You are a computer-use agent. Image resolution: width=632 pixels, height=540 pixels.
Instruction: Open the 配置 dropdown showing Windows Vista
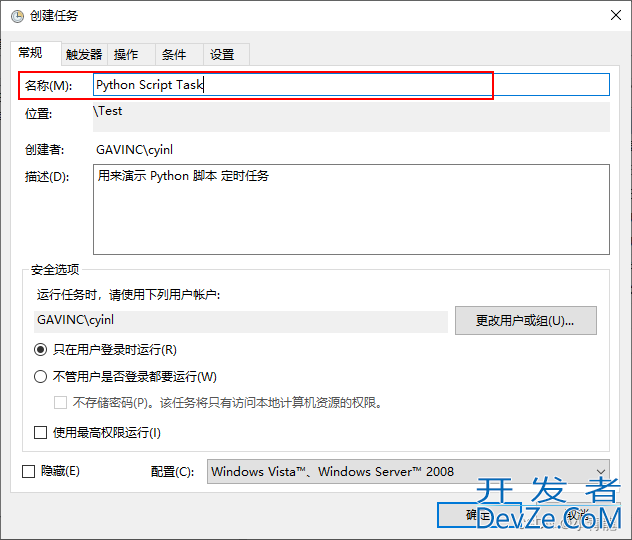click(x=408, y=471)
